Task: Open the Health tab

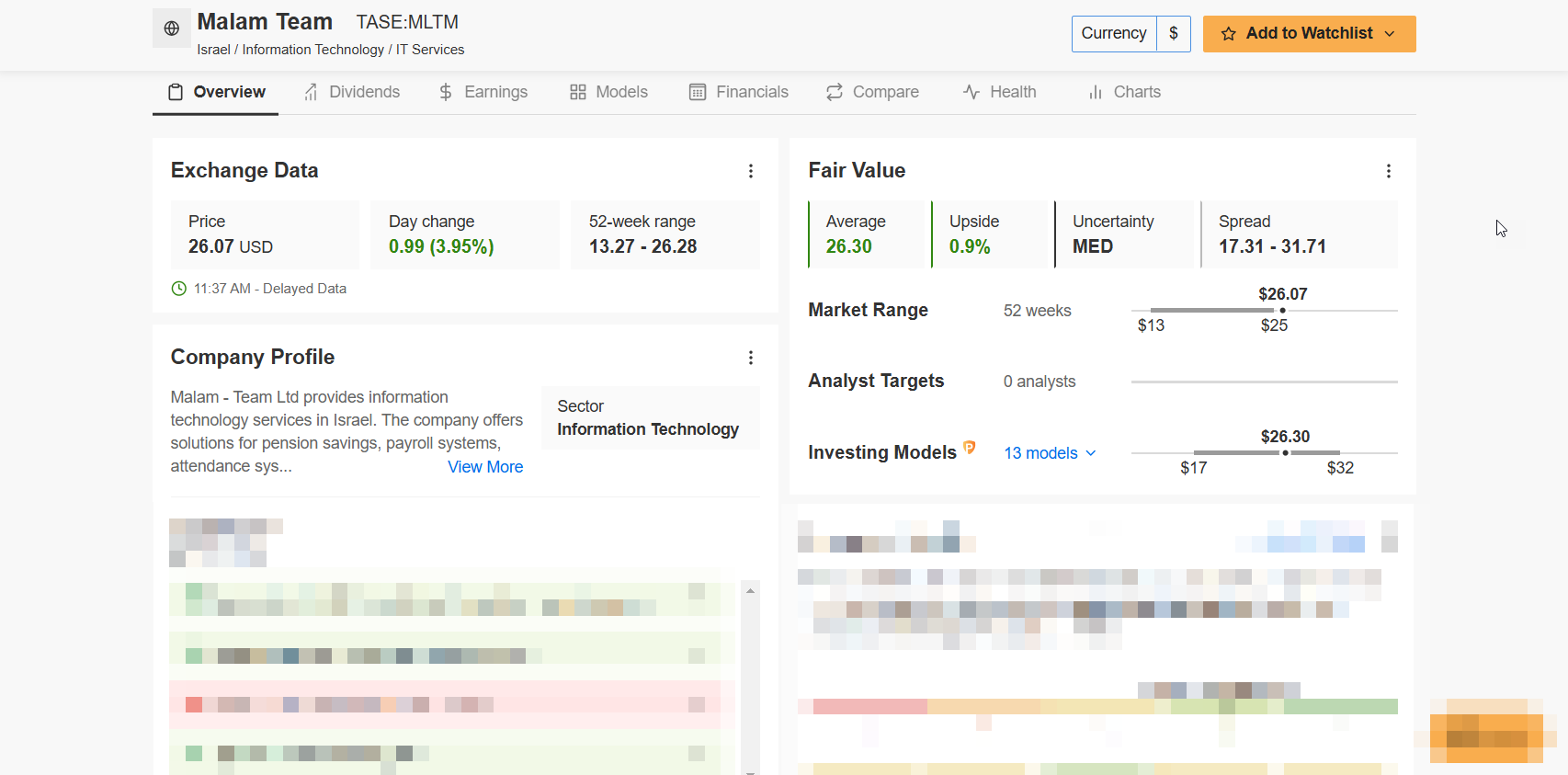Action: click(x=1000, y=92)
